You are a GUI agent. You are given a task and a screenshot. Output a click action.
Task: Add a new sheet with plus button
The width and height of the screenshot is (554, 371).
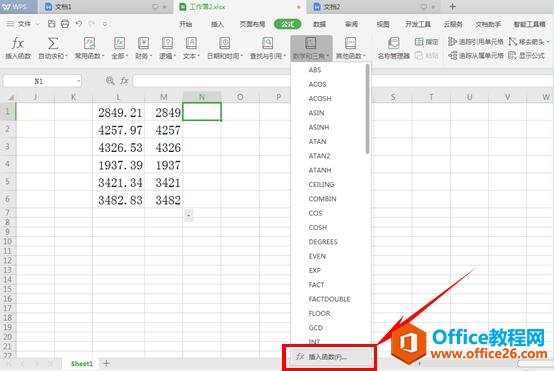(x=106, y=363)
